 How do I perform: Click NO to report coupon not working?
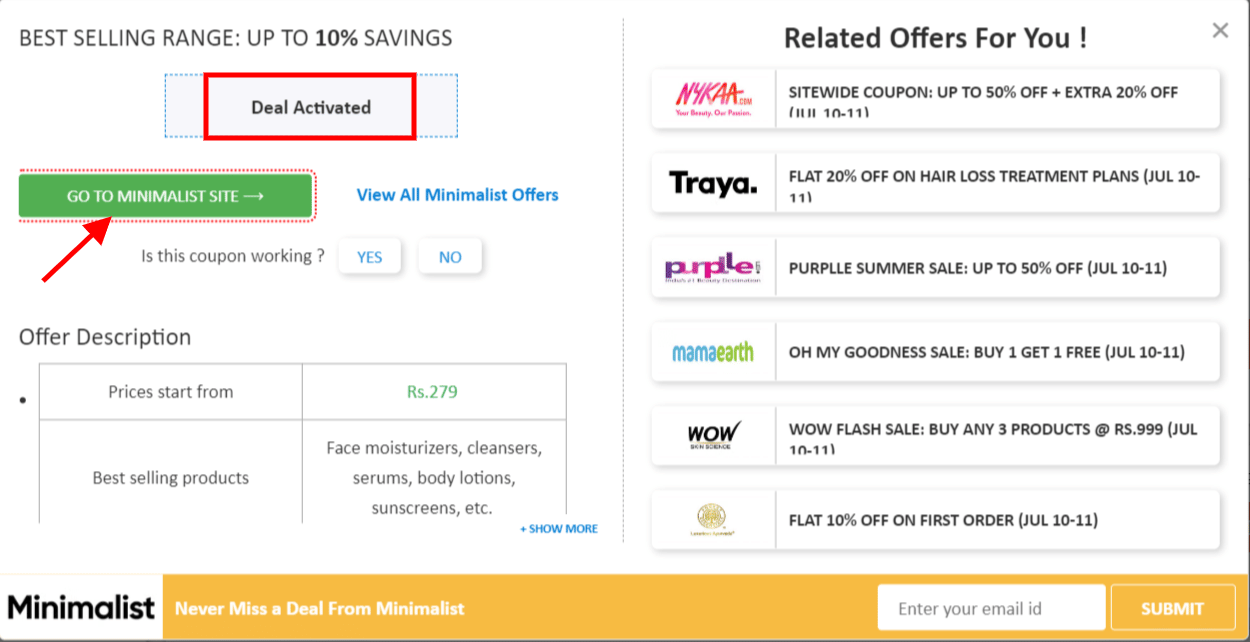pos(450,256)
